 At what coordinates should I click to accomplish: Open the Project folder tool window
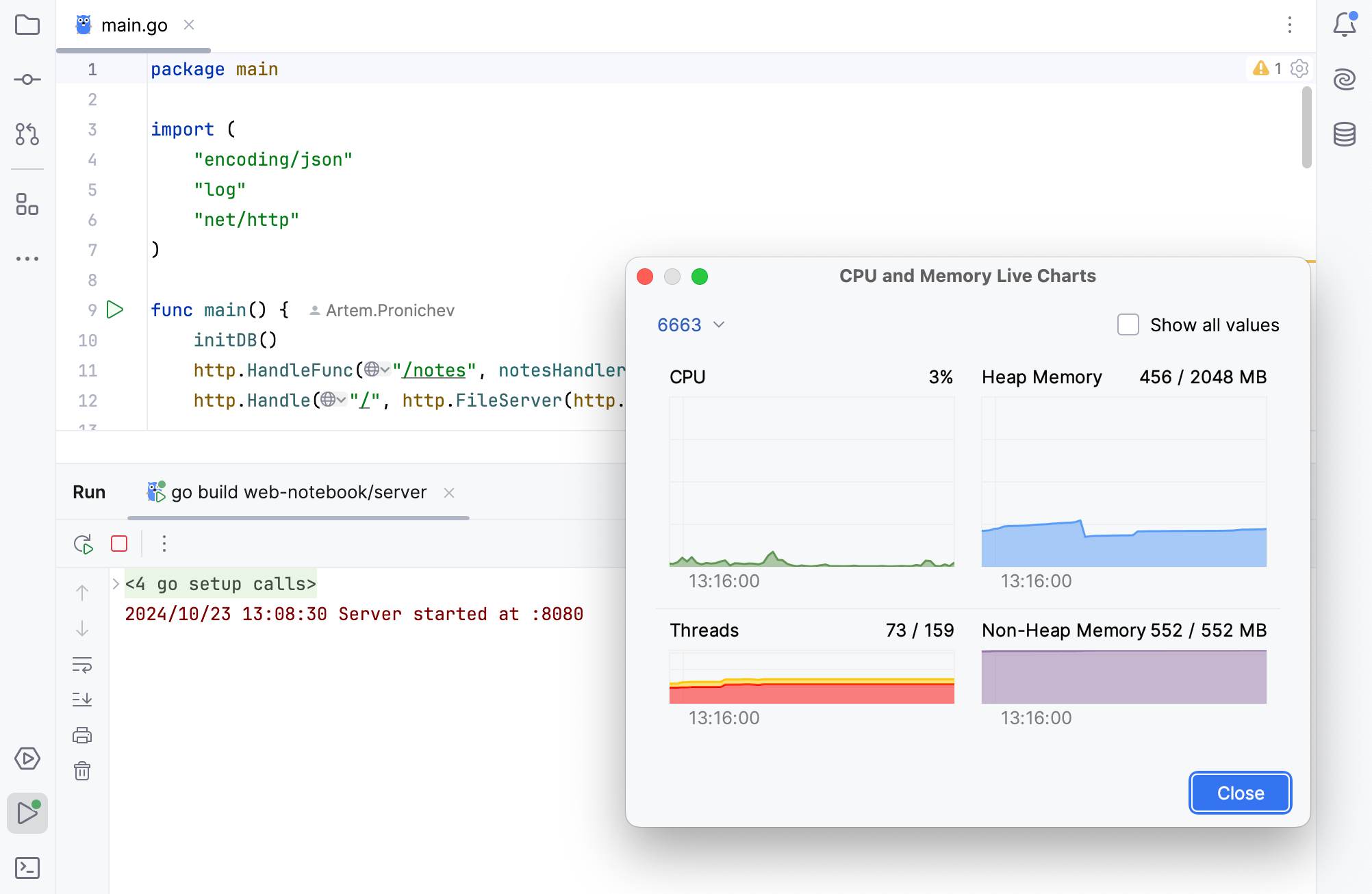click(x=27, y=25)
